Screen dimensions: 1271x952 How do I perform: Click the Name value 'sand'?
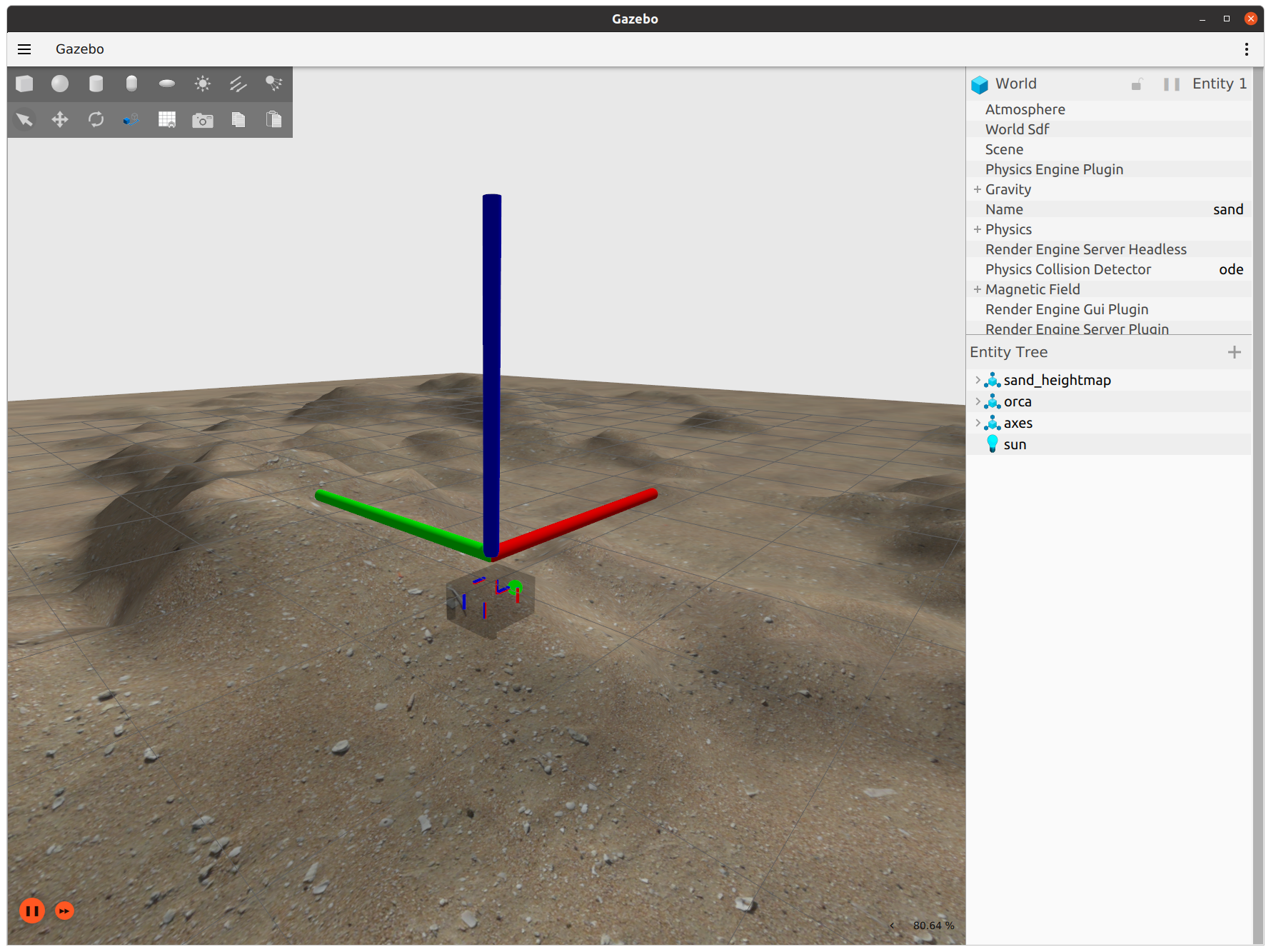(x=1228, y=209)
